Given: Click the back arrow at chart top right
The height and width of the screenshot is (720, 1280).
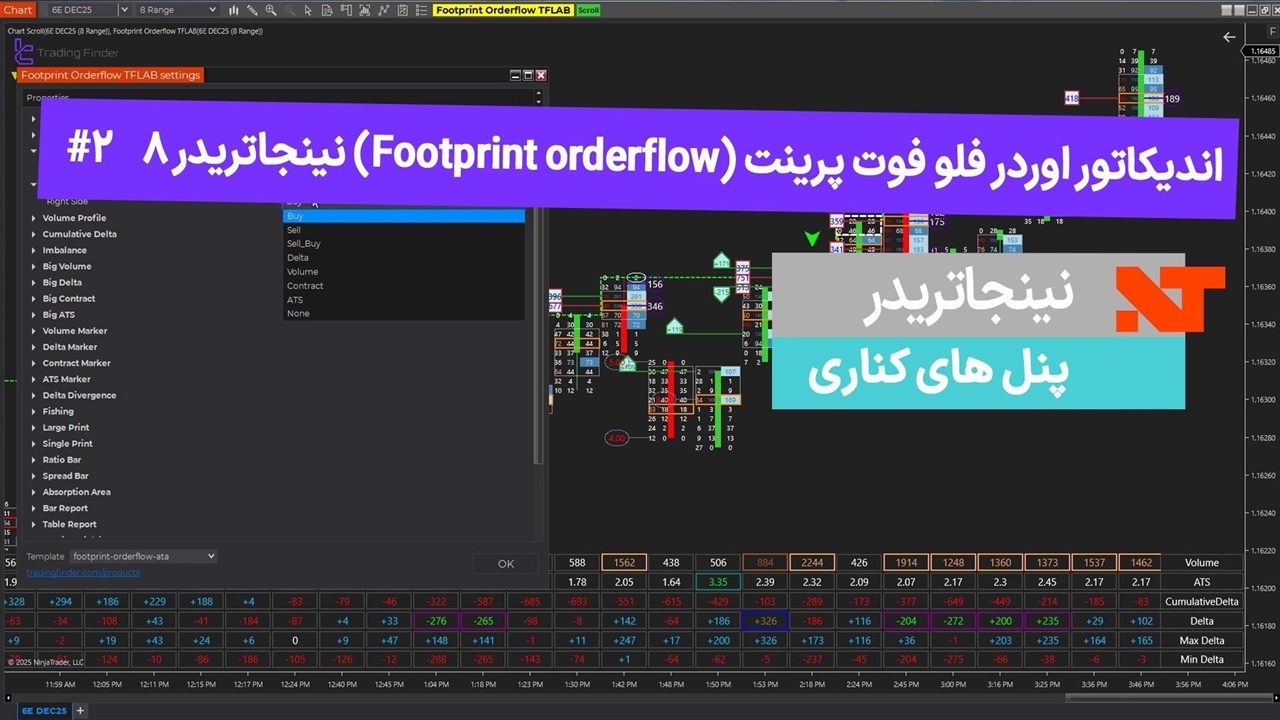Looking at the screenshot, I should tap(1229, 37).
